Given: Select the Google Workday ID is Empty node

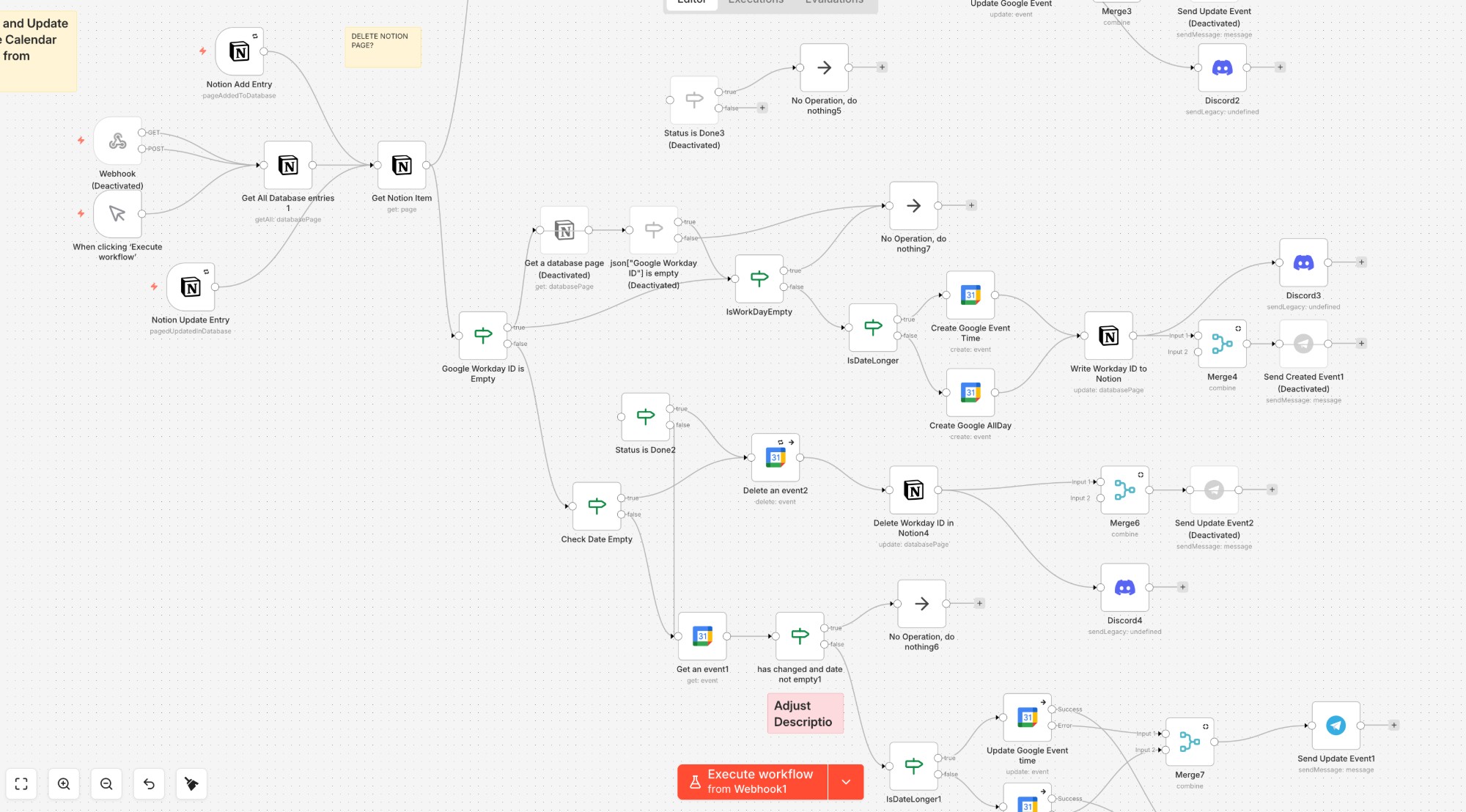Looking at the screenshot, I should (x=483, y=336).
